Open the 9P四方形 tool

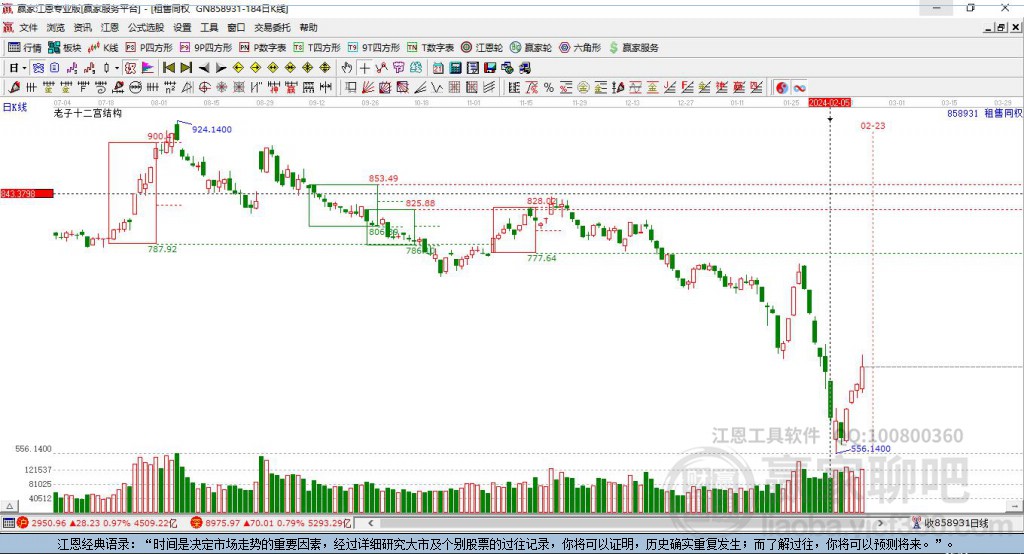pyautogui.click(x=206, y=48)
